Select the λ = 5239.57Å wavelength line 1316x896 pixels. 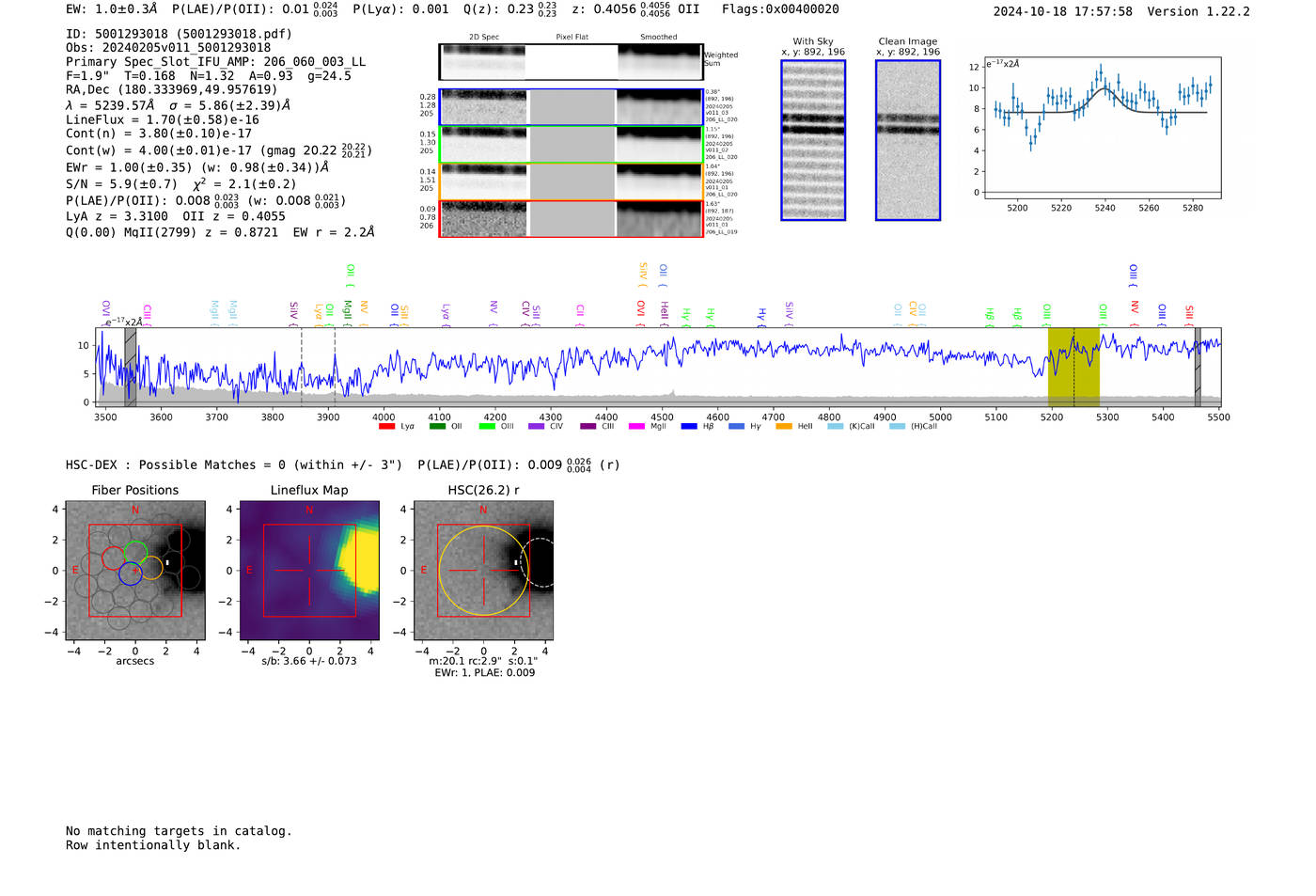(179, 105)
